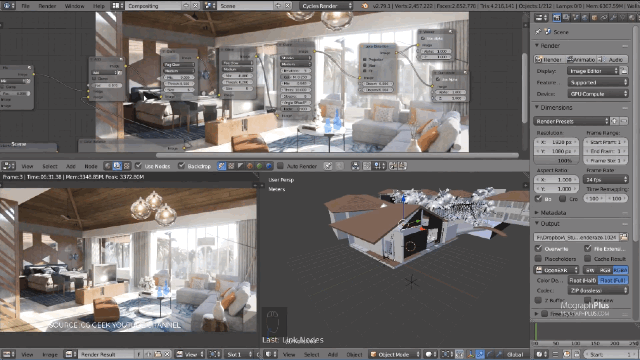This screenshot has height=360, width=640.
Task: Select the World properties tab icon
Action: coord(585,18)
